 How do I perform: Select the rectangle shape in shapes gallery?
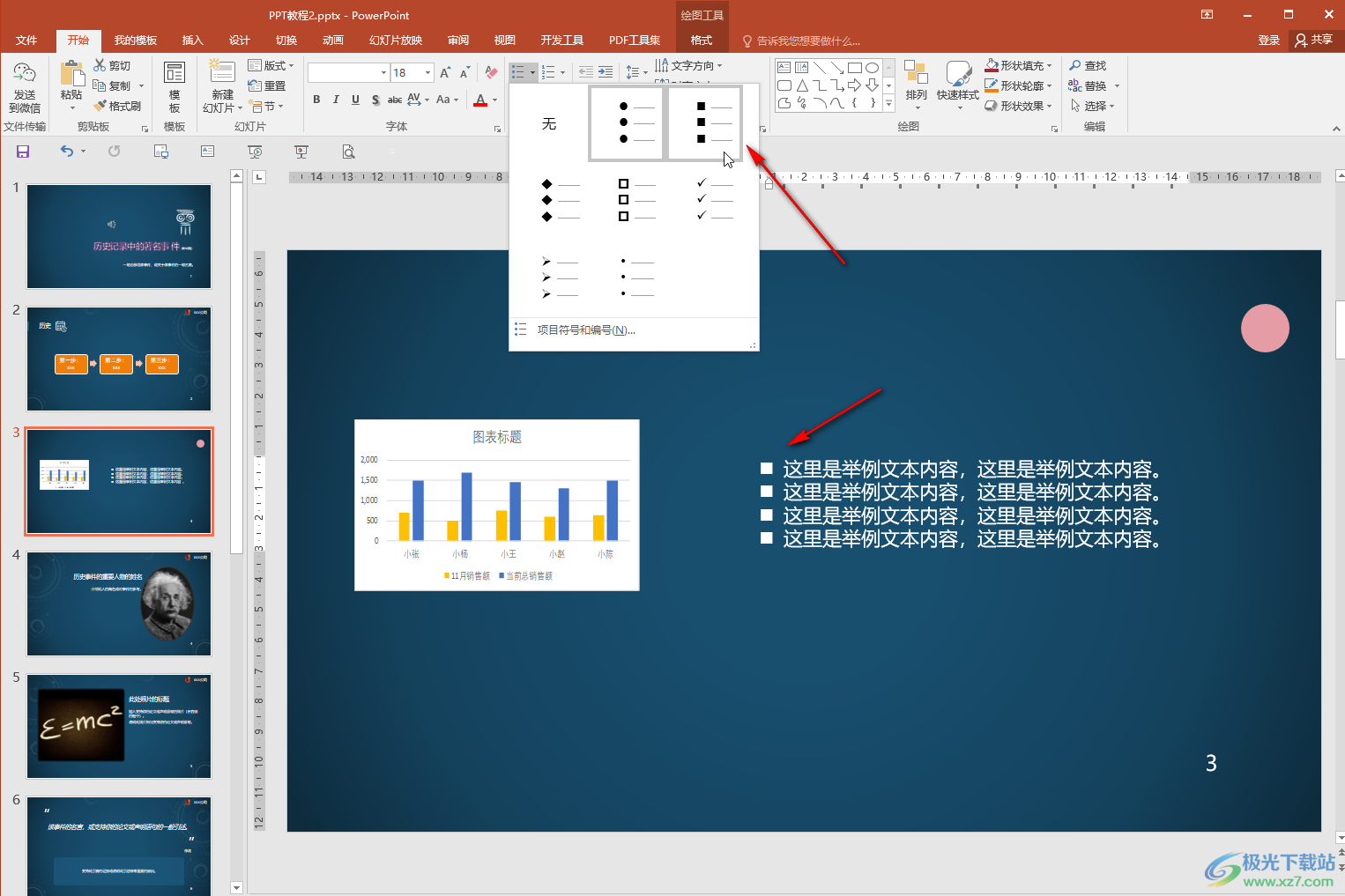[854, 68]
